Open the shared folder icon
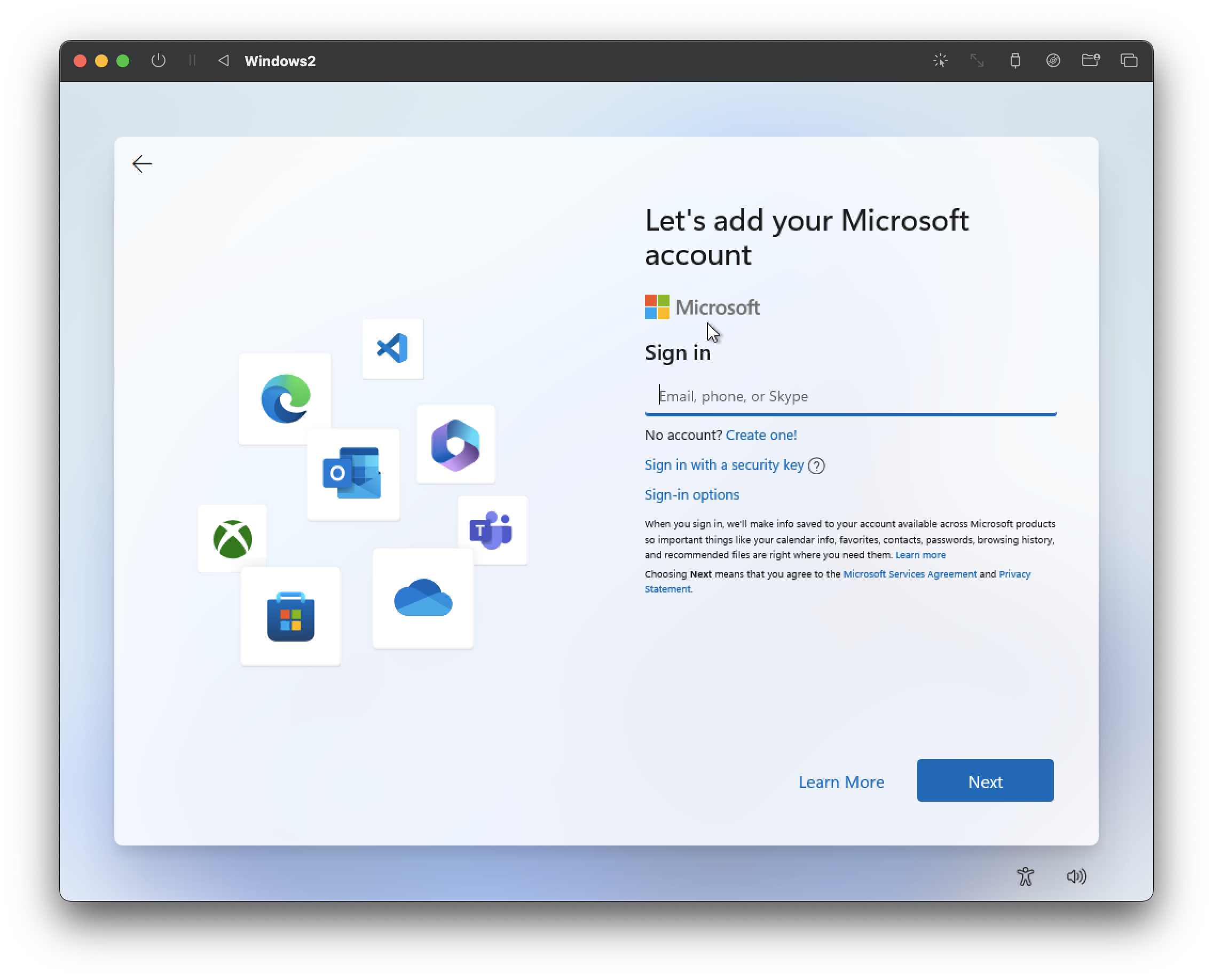The height and width of the screenshot is (980, 1213). [x=1090, y=60]
